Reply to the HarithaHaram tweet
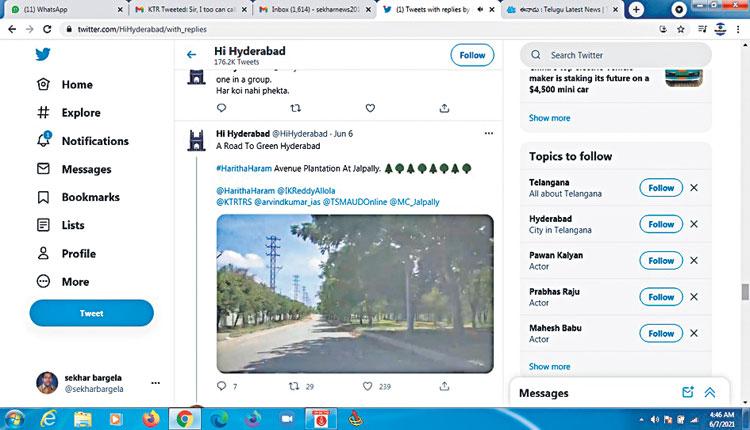Image resolution: width=750 pixels, height=430 pixels. point(222,386)
